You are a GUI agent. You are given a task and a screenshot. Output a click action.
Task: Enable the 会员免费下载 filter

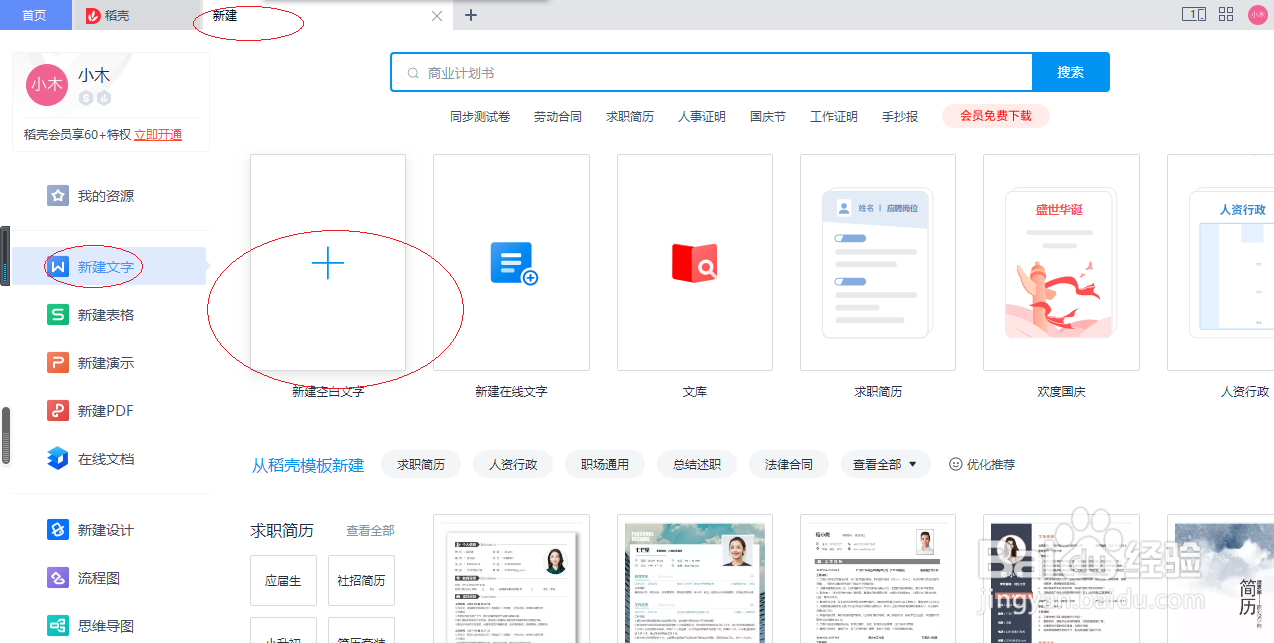coord(994,116)
